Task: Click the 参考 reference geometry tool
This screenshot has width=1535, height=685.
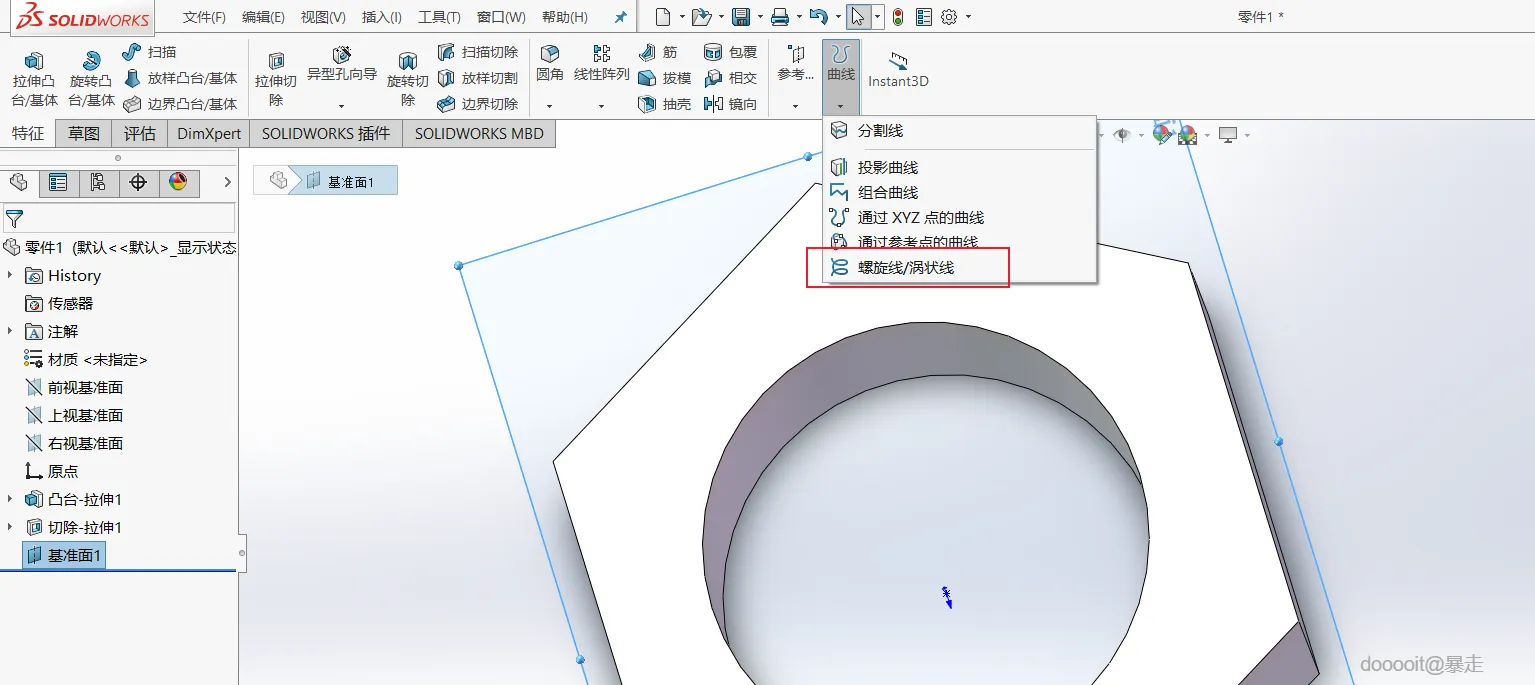Action: [x=795, y=64]
